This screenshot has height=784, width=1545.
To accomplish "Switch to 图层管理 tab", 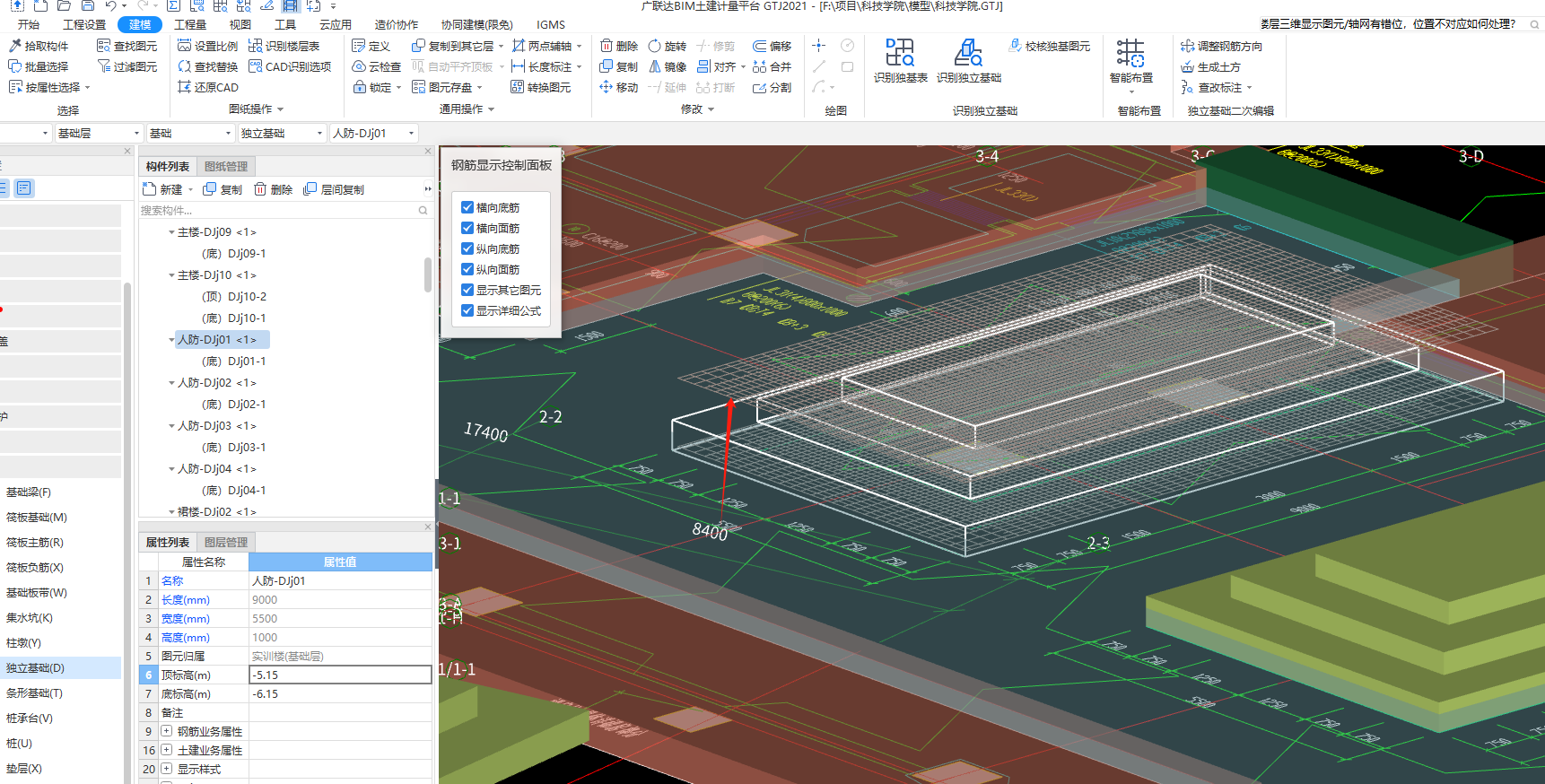I will [x=226, y=542].
